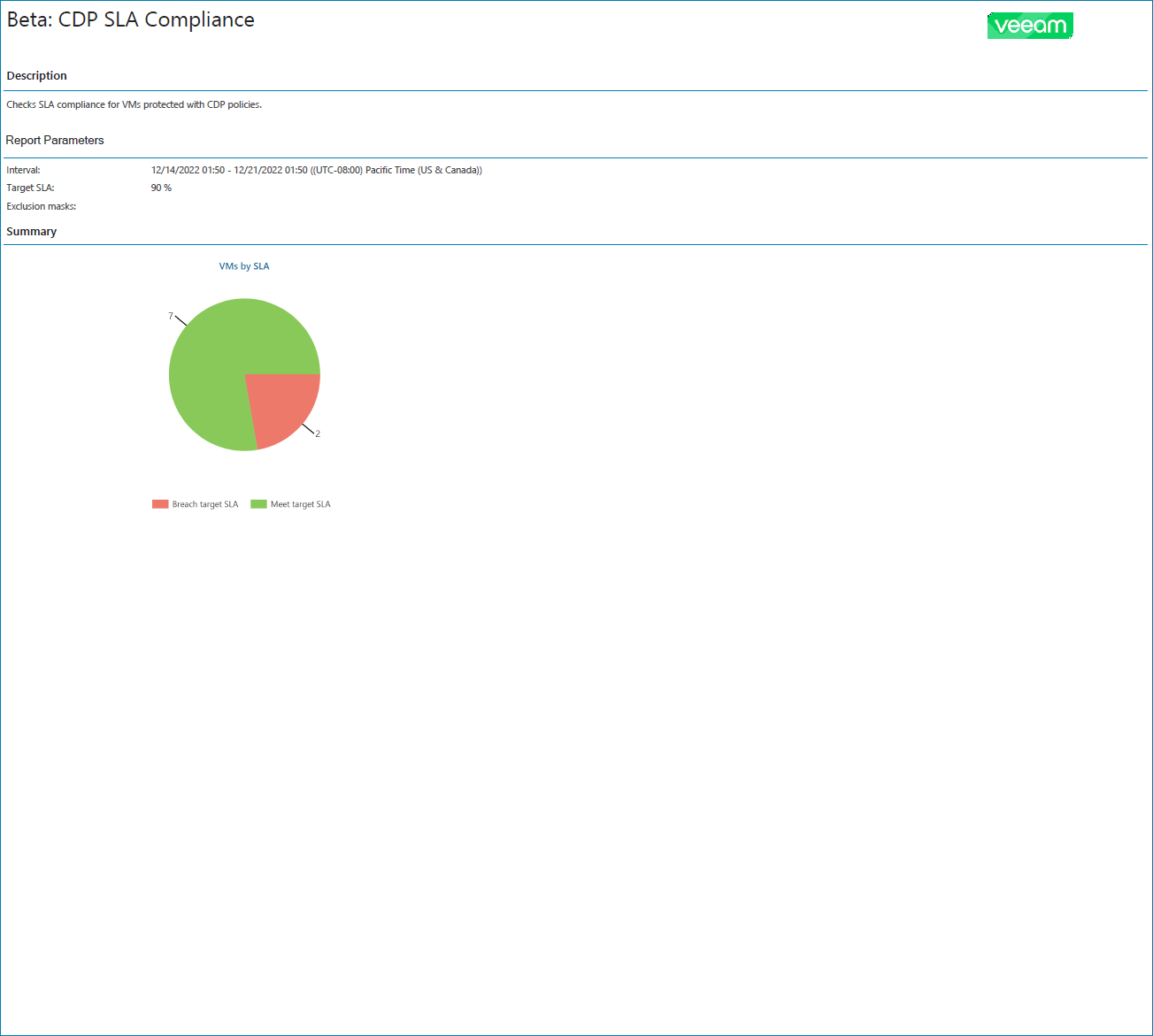The image size is (1153, 1036).
Task: Click the pie data label '2'
Action: coord(318,434)
